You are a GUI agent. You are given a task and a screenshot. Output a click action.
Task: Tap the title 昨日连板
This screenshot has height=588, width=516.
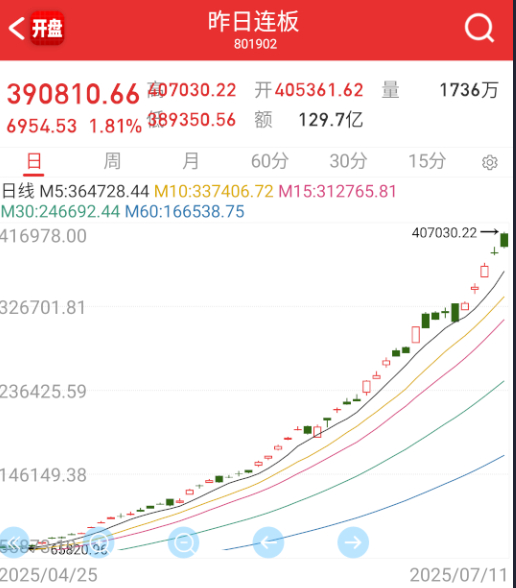coord(254,22)
